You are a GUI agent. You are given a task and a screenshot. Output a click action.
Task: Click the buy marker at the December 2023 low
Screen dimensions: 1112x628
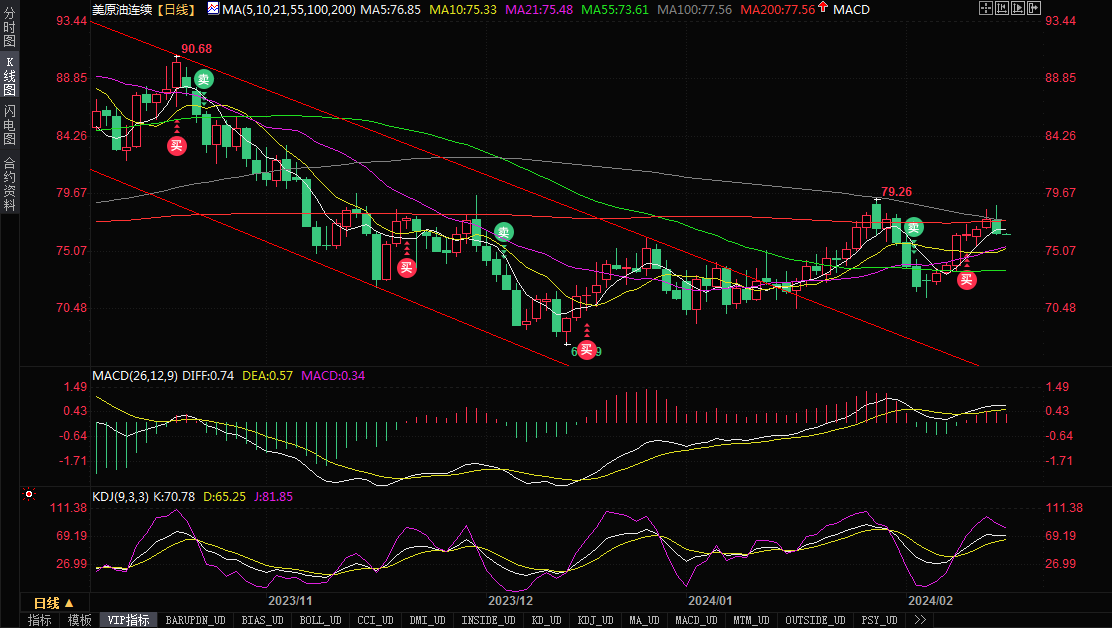(587, 349)
